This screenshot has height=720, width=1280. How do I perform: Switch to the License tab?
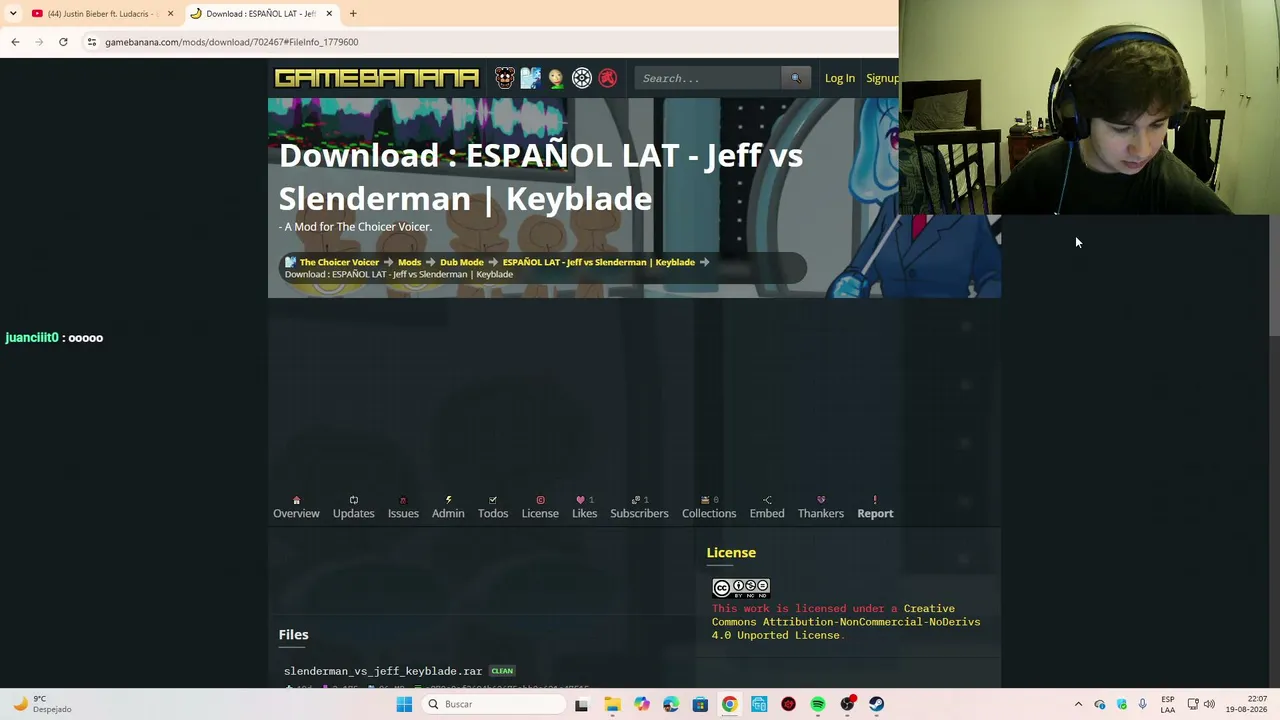point(540,507)
